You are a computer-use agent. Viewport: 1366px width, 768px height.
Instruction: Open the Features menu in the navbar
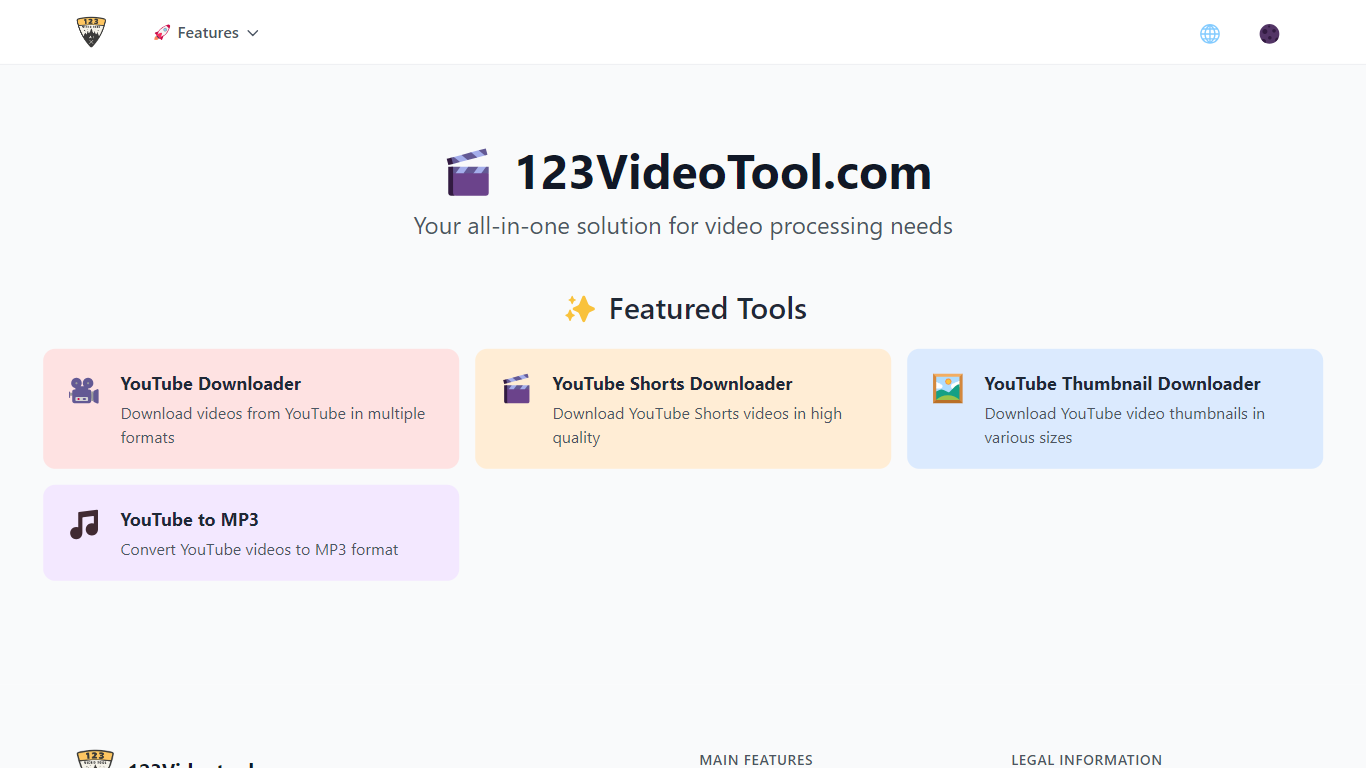pyautogui.click(x=207, y=32)
